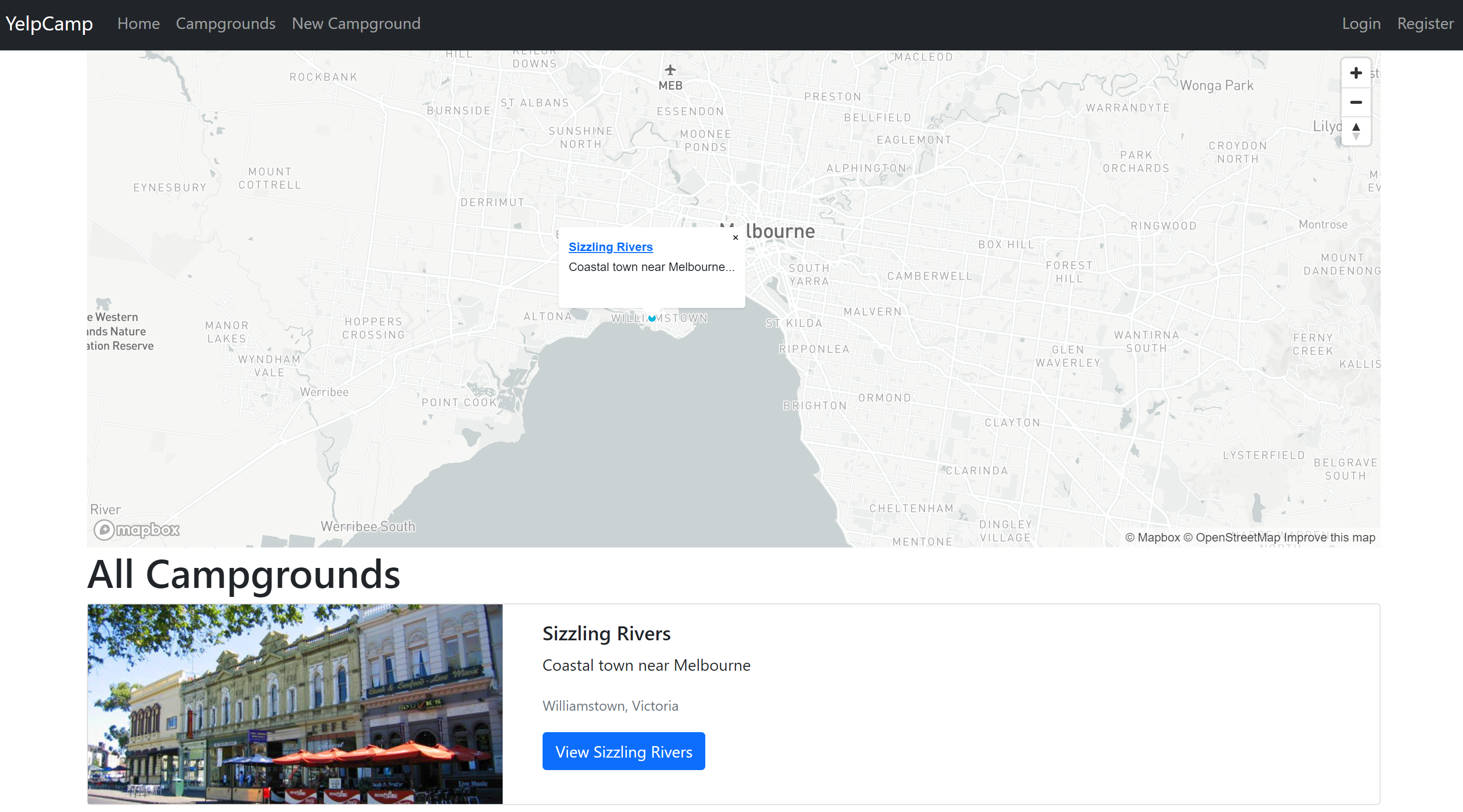Go to the Home nav item
Image resolution: width=1463 pixels, height=812 pixels.
[138, 23]
